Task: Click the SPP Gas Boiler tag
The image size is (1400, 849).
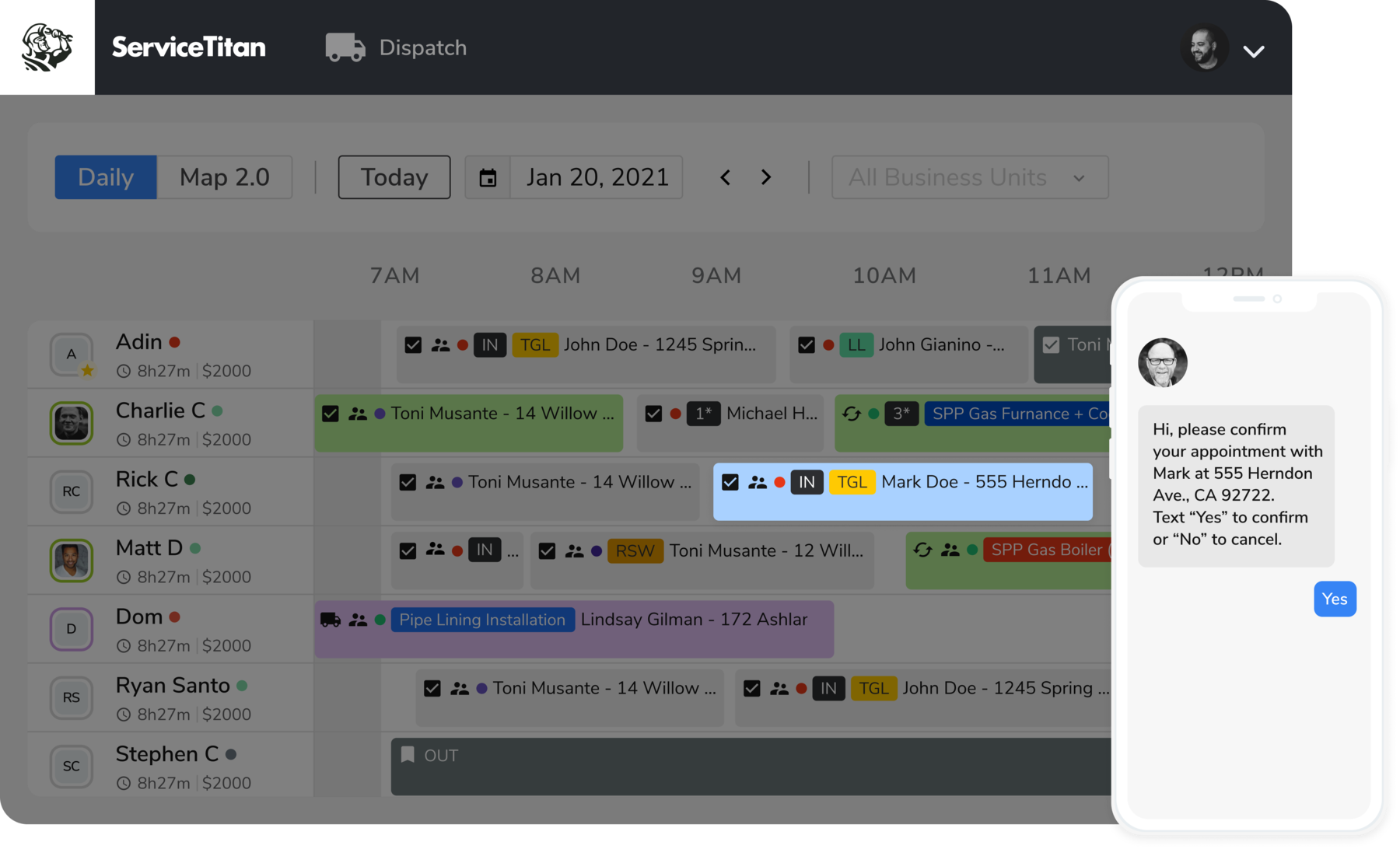Action: click(1048, 550)
